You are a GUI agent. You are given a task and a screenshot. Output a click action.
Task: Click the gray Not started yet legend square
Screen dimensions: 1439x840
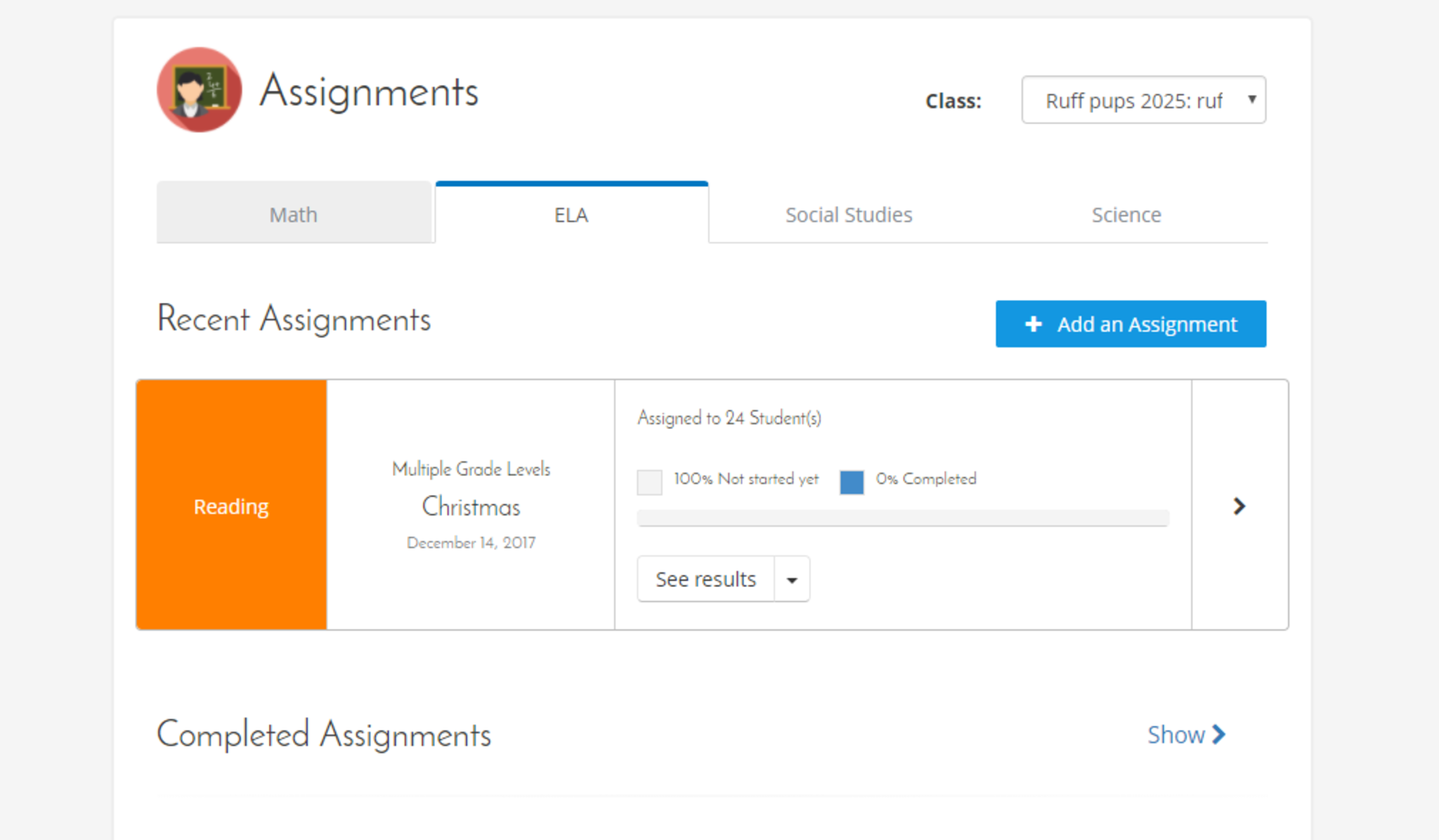649,482
